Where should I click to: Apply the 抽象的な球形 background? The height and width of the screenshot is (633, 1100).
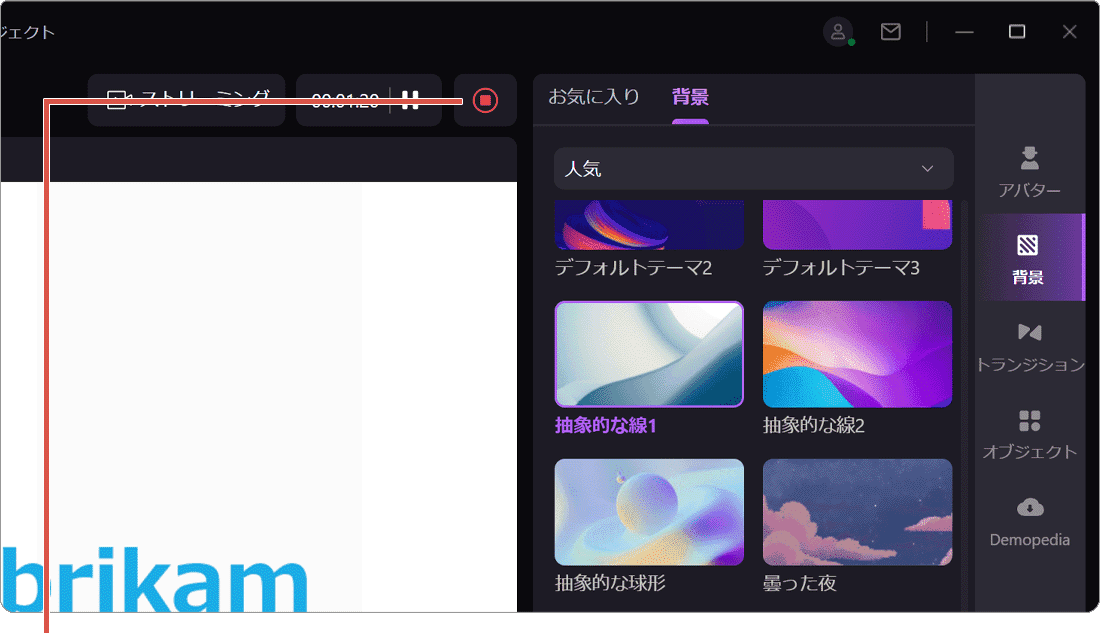[649, 511]
